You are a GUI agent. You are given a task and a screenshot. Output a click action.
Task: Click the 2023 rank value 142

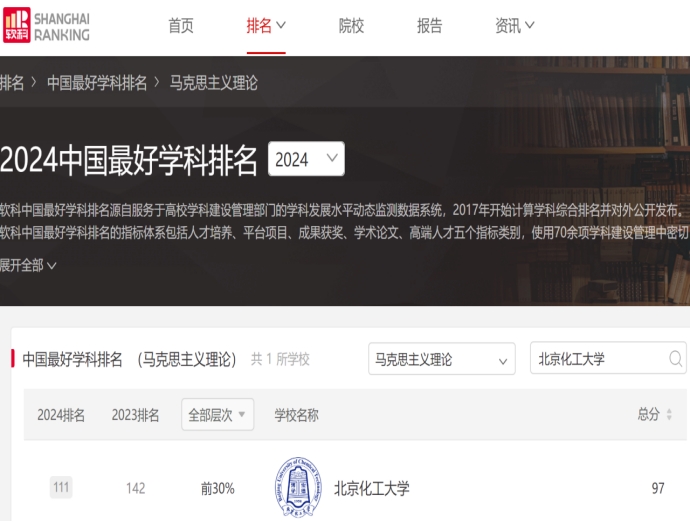tap(136, 488)
